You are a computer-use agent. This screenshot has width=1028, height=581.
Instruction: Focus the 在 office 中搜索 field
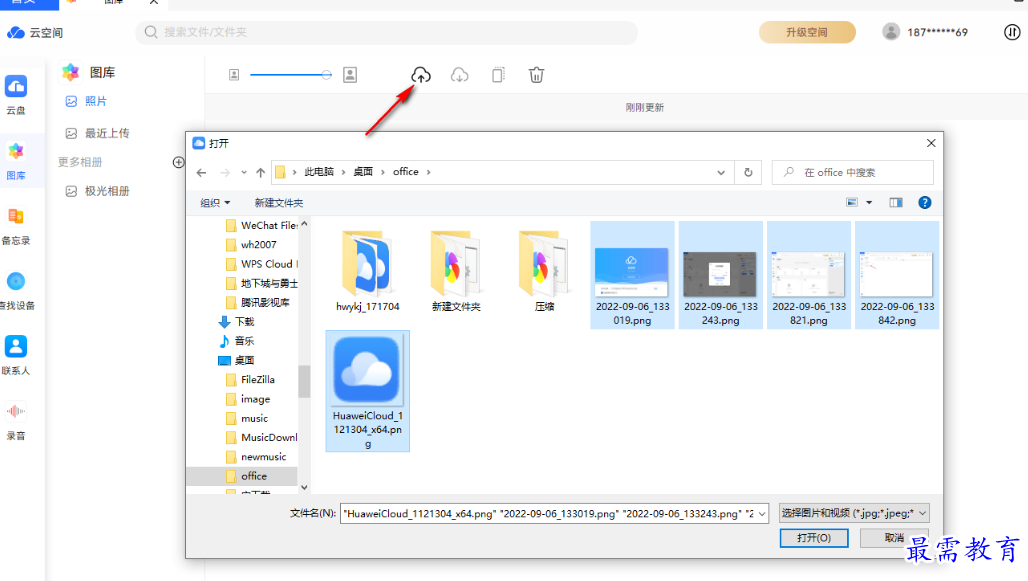coord(852,172)
